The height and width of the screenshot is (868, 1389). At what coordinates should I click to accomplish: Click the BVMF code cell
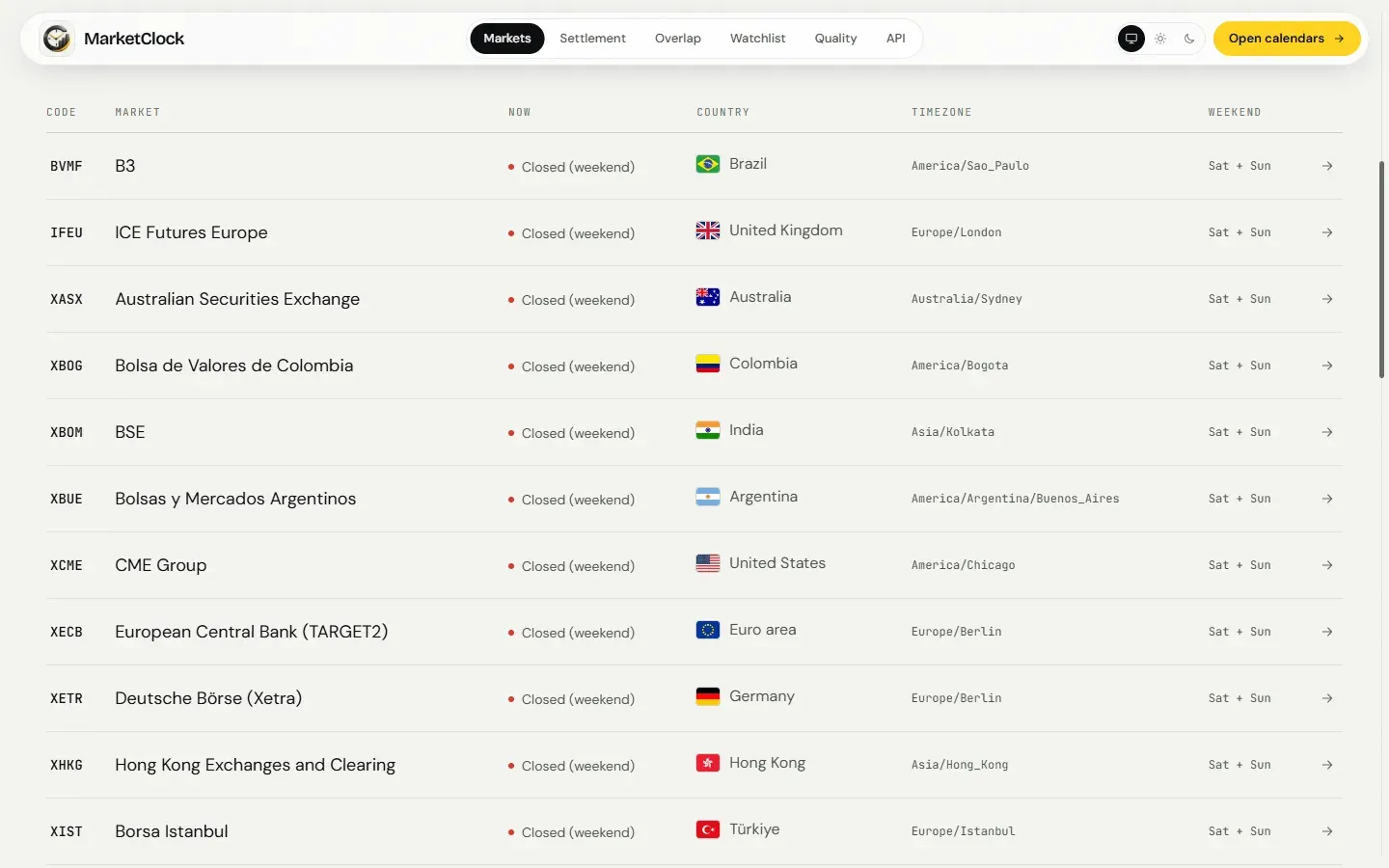[67, 166]
